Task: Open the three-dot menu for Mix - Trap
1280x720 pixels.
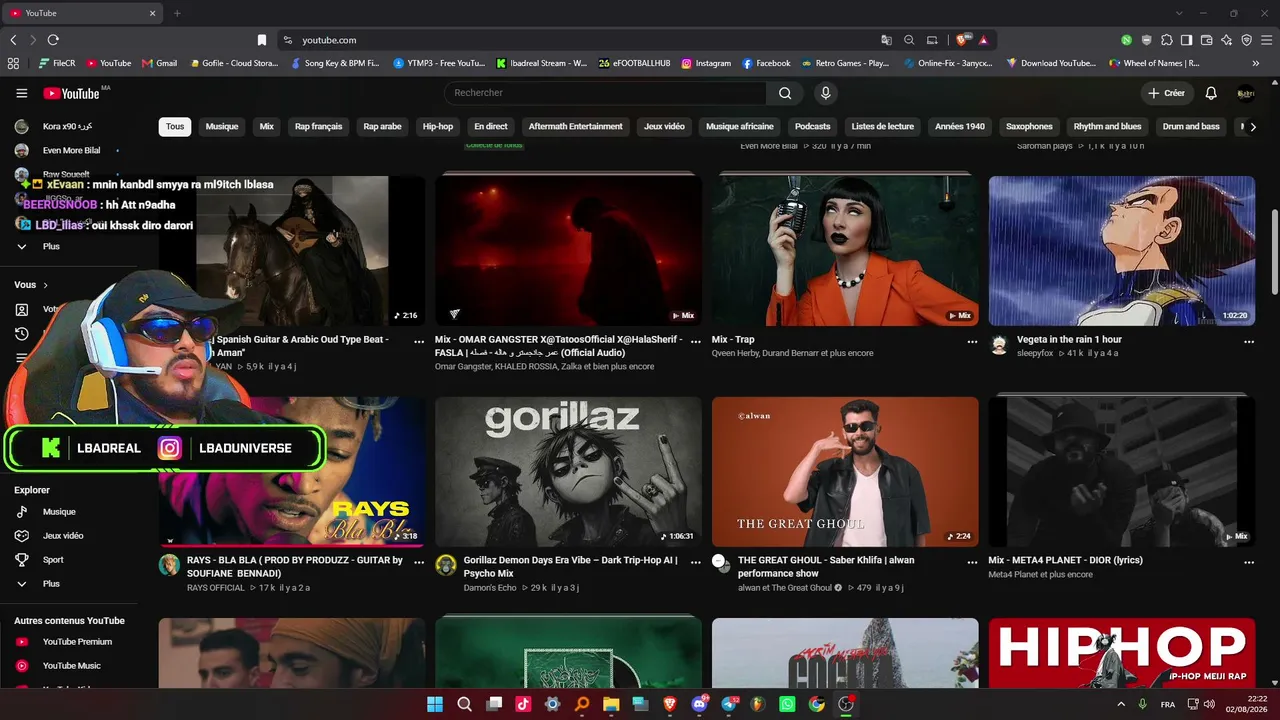Action: point(972,341)
